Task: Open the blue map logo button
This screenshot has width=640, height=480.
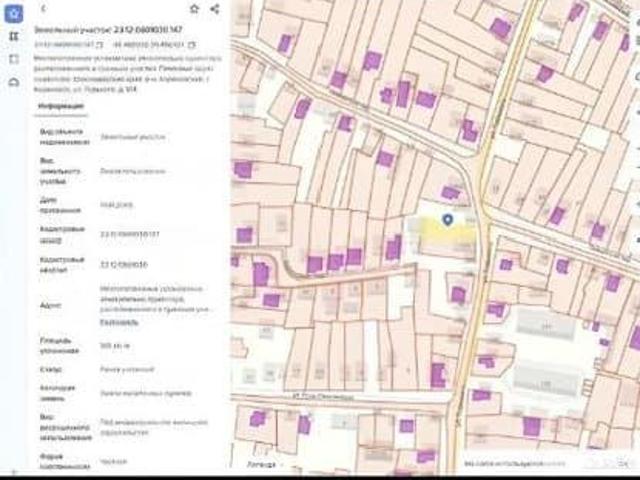Action: pos(13,13)
